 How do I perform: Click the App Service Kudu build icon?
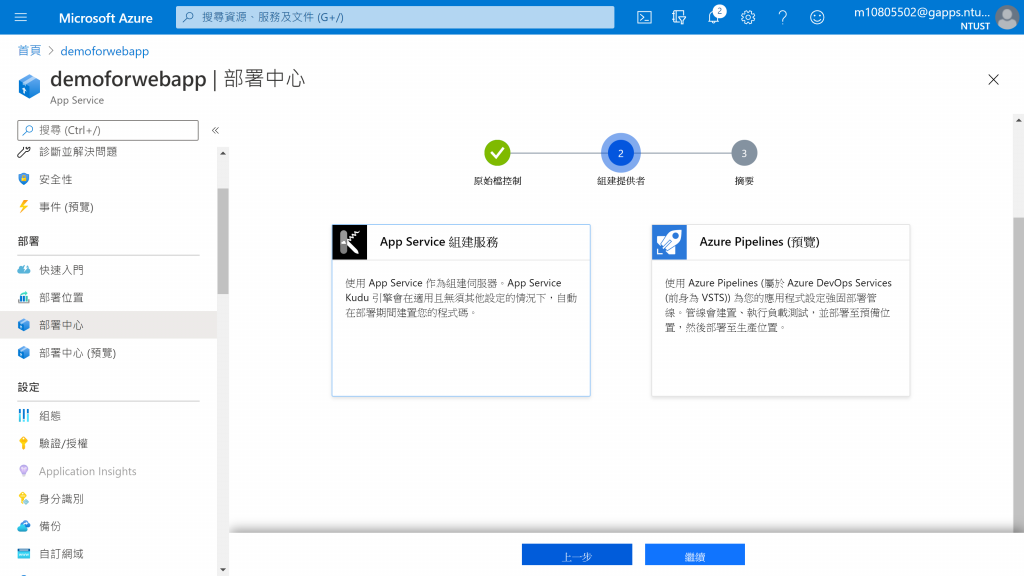(349, 242)
